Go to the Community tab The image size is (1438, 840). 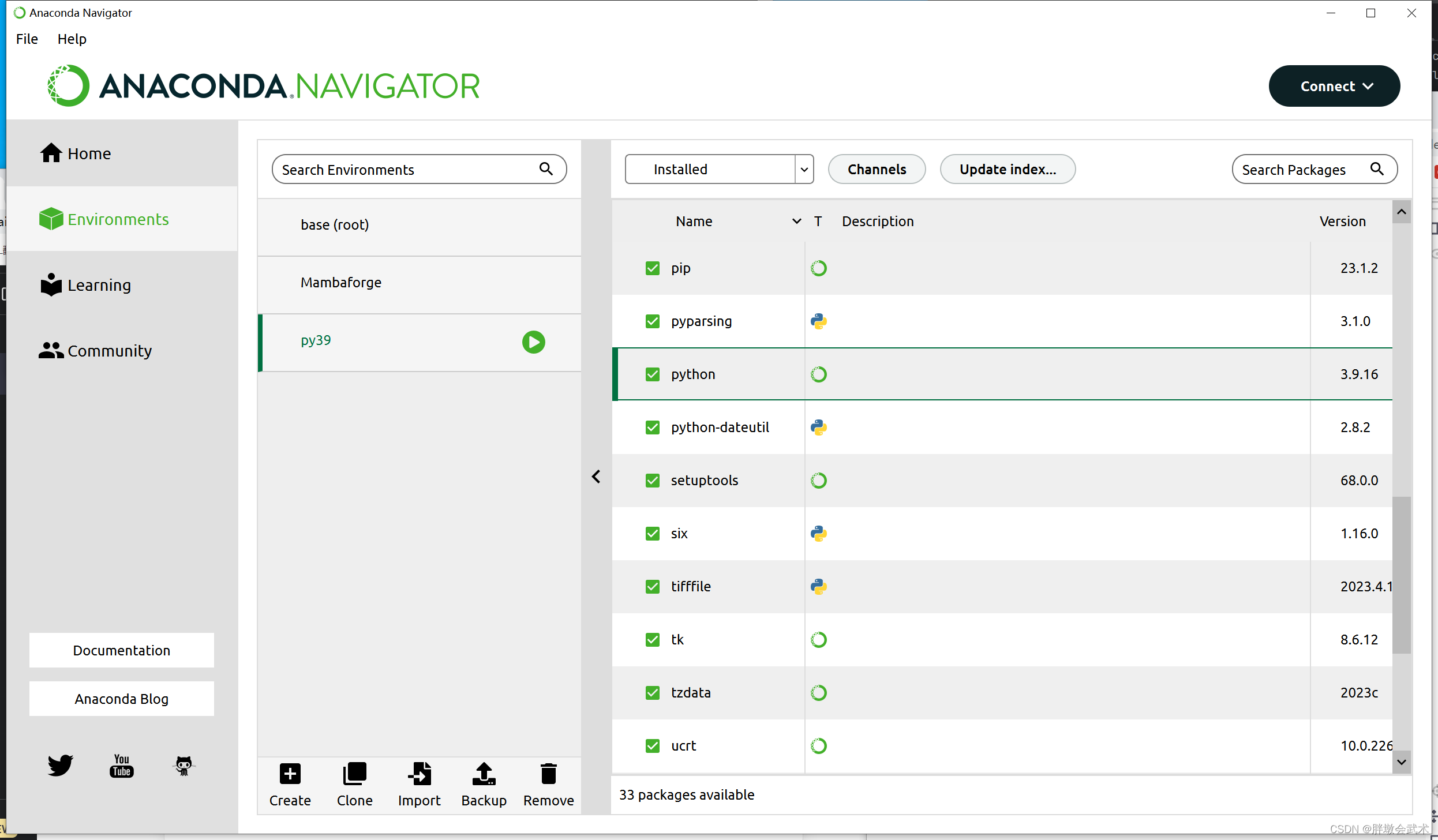[x=122, y=351]
